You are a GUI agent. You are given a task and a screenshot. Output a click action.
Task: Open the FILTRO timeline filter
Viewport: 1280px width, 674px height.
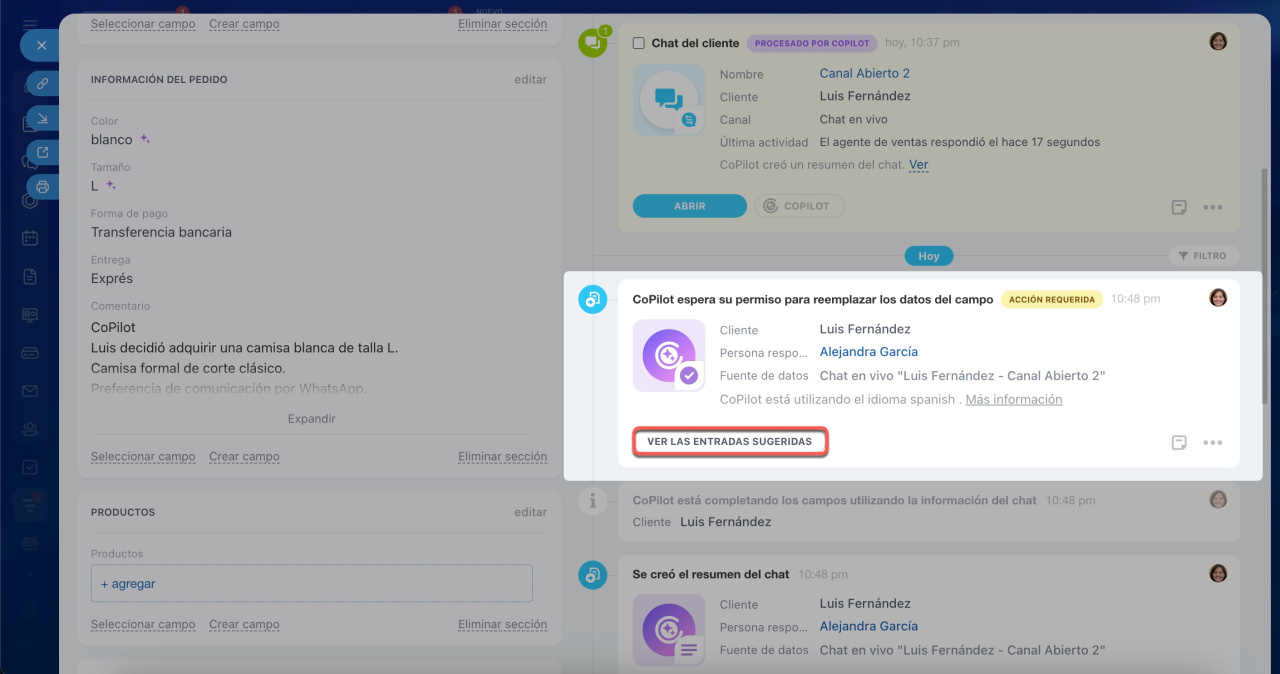click(x=1203, y=256)
